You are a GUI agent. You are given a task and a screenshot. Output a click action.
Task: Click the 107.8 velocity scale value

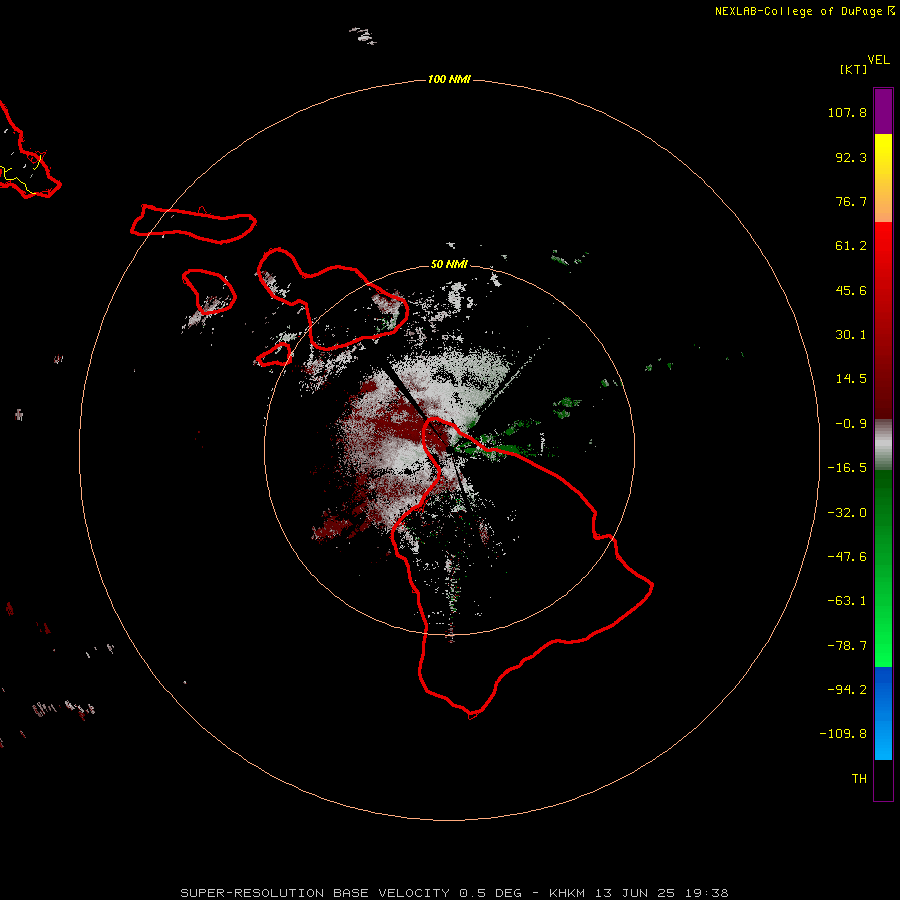coord(847,112)
